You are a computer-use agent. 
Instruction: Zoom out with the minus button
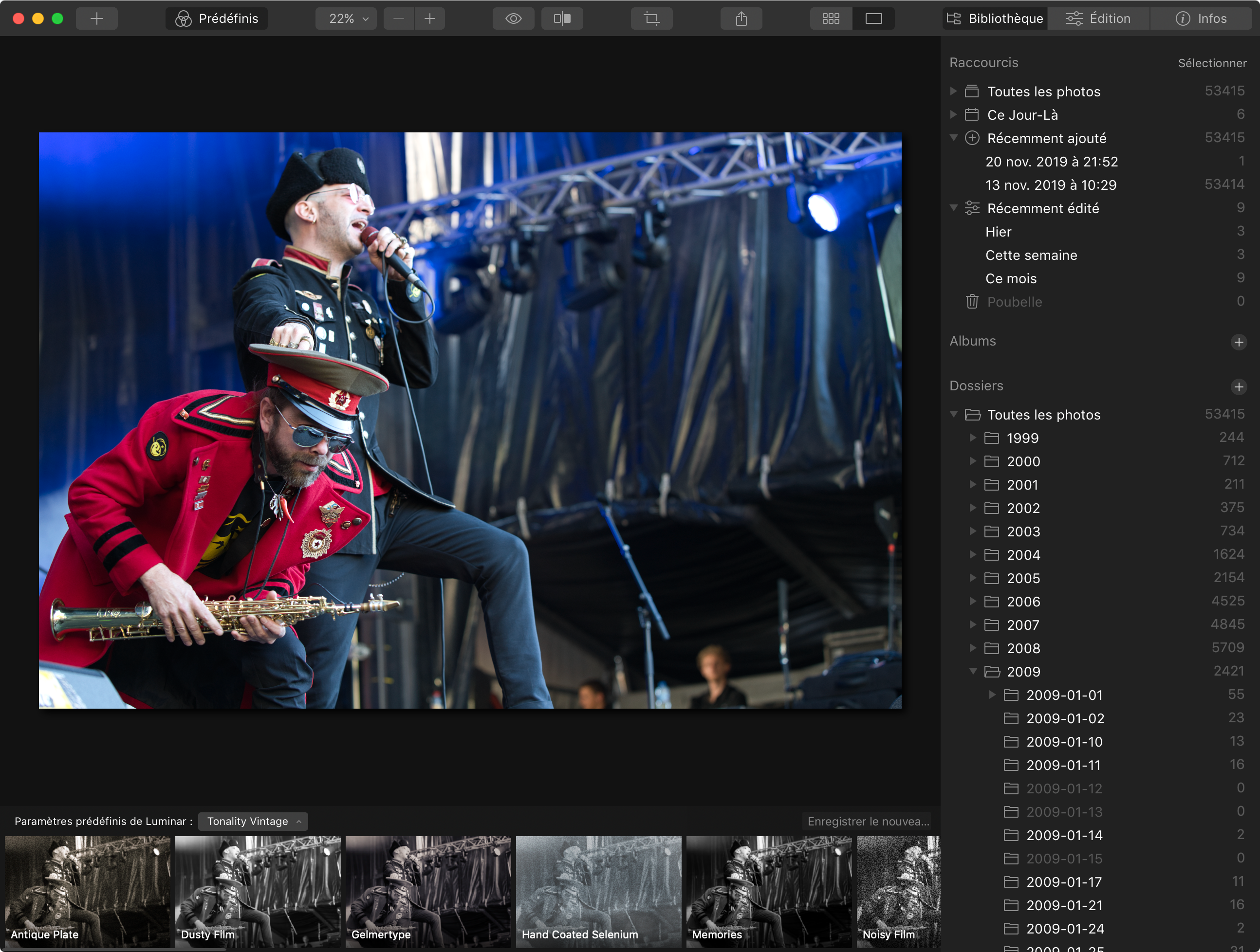click(x=399, y=19)
